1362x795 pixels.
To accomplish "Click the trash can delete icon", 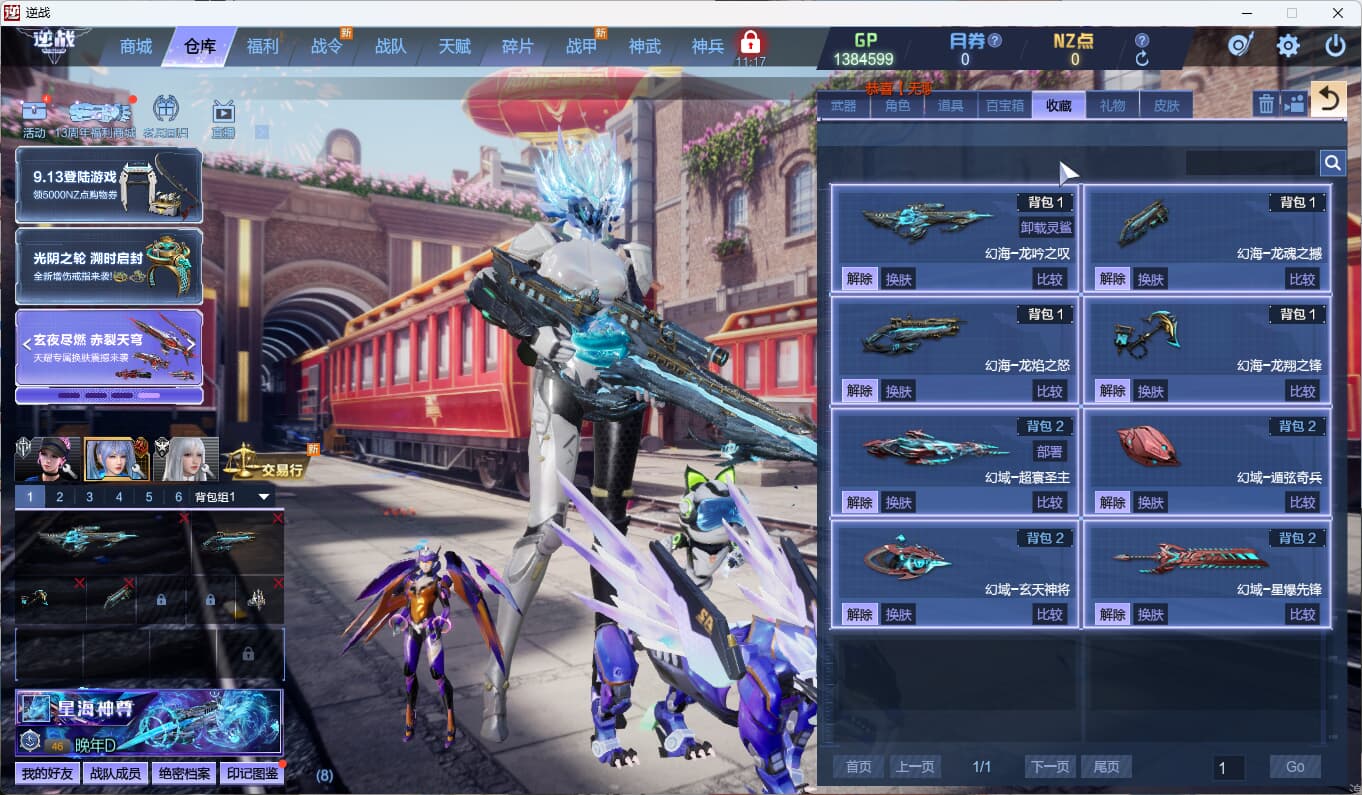I will pos(1266,103).
